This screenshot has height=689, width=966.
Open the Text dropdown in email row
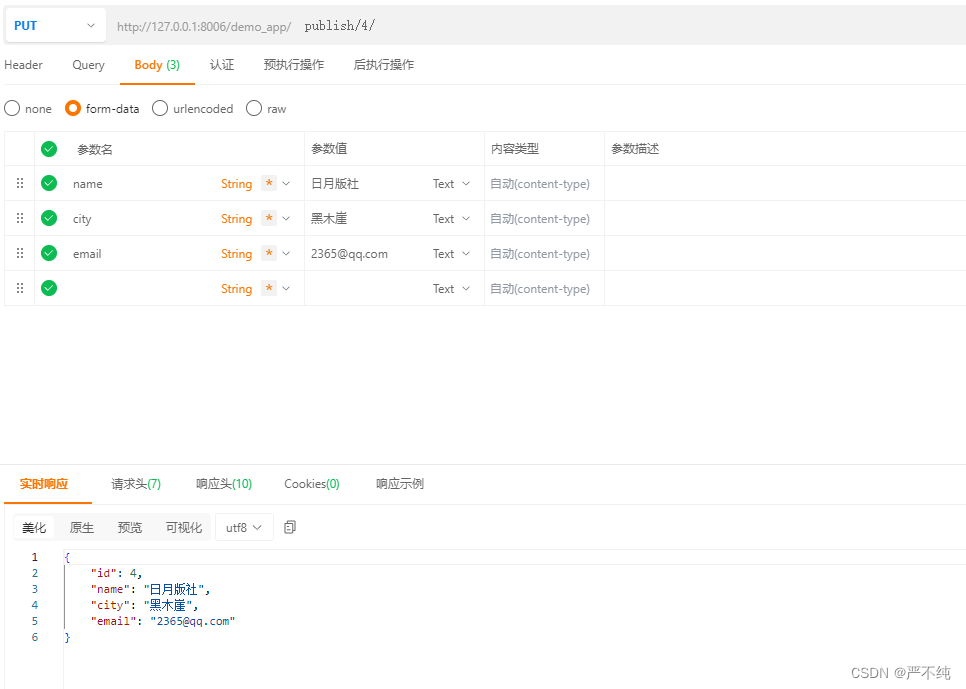(x=452, y=254)
